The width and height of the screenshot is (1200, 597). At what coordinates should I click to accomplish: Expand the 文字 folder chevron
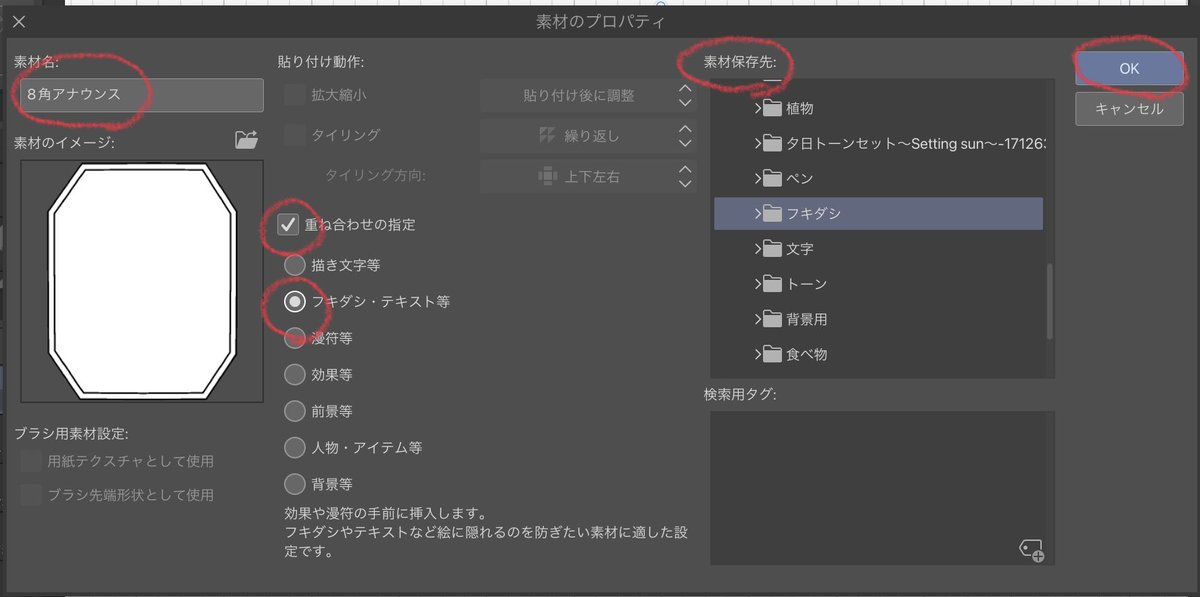click(757, 248)
